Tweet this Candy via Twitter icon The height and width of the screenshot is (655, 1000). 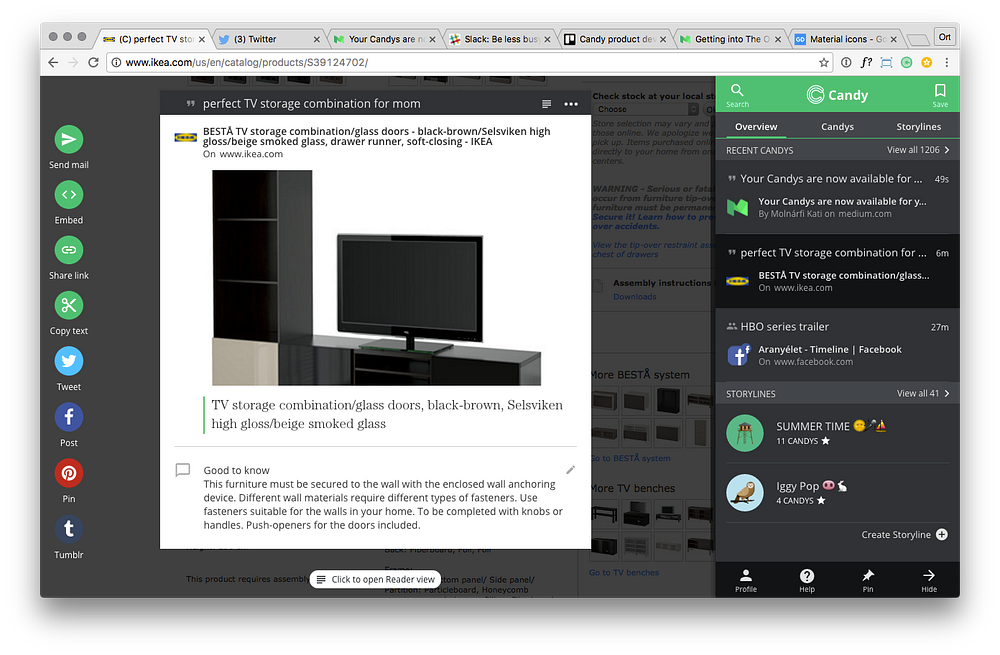[x=69, y=361]
